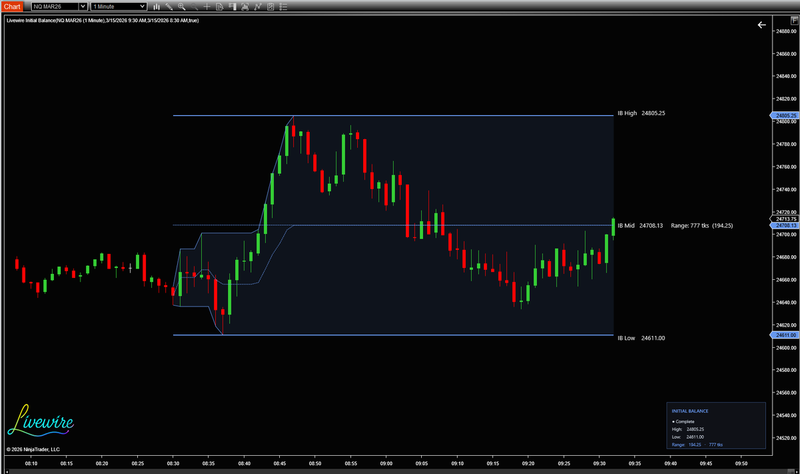Select the red Chart tab

tap(11, 7)
